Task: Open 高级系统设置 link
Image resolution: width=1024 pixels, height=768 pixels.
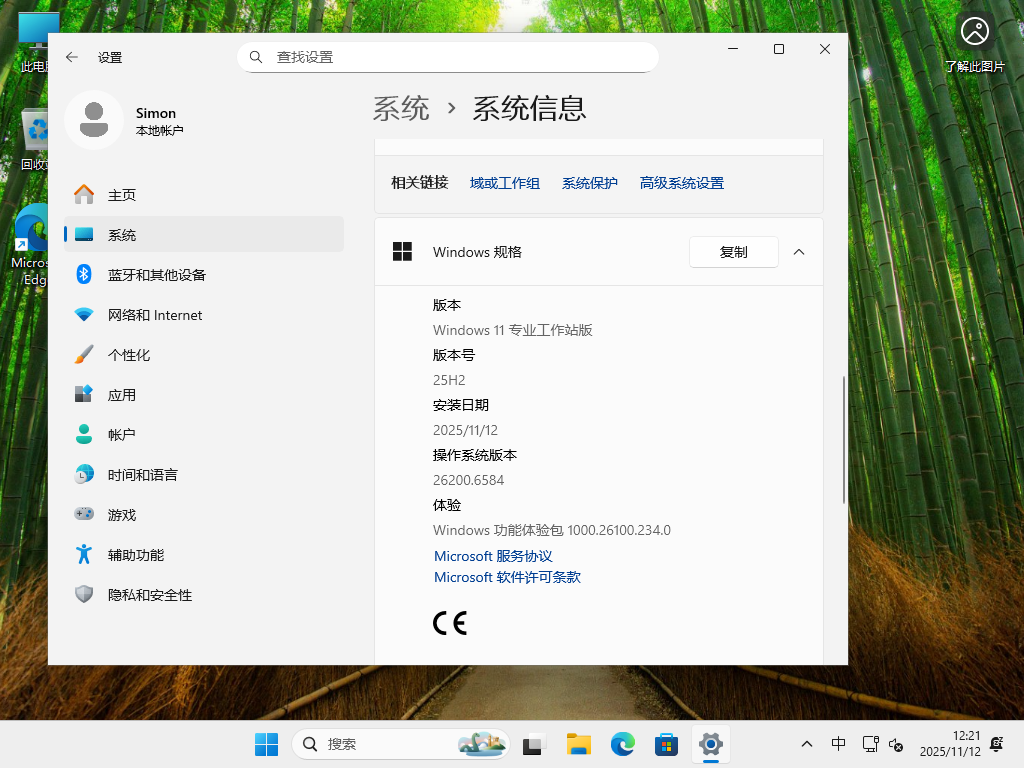Action: pyautogui.click(x=681, y=183)
